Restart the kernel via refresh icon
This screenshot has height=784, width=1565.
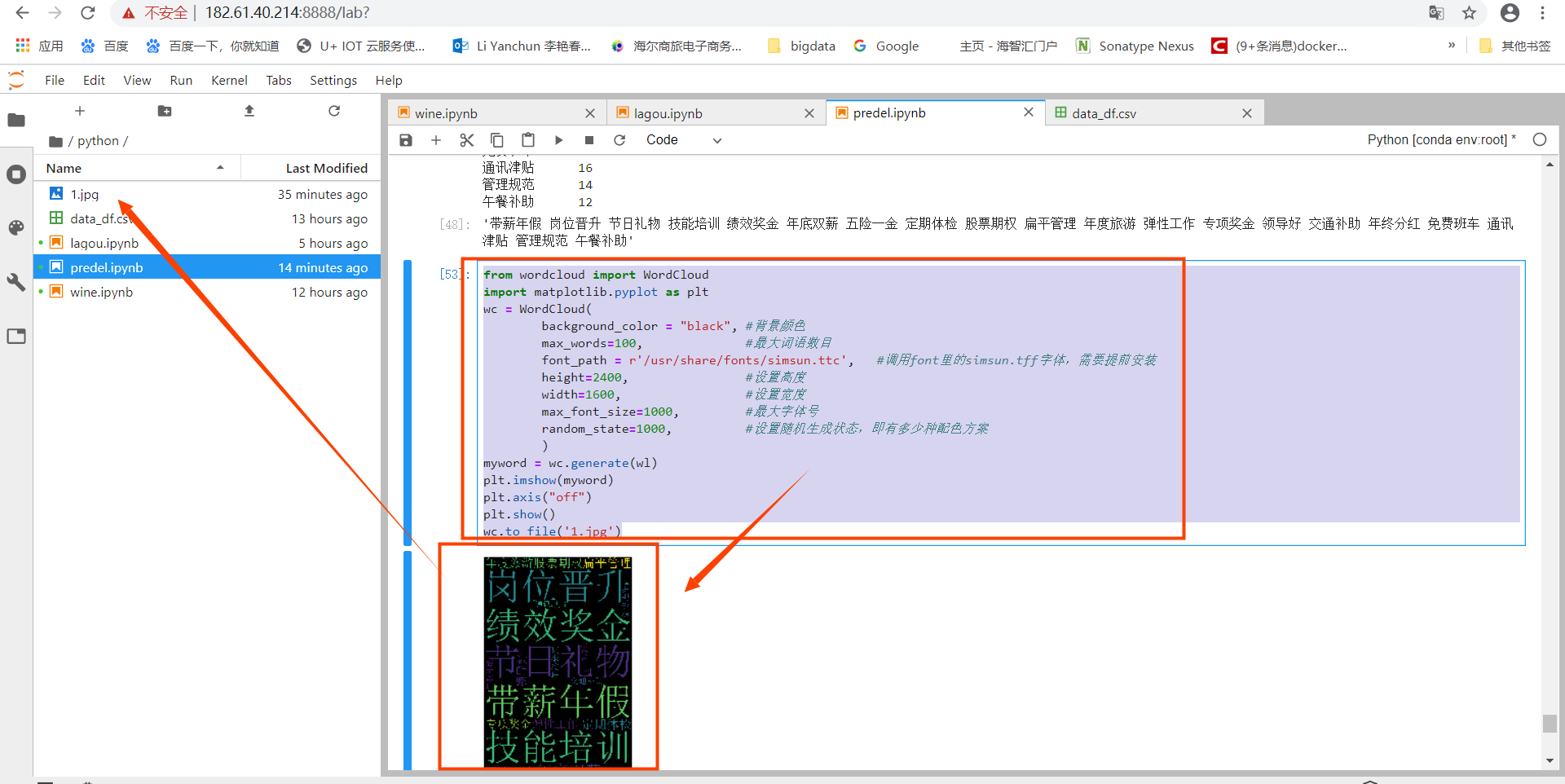[619, 139]
